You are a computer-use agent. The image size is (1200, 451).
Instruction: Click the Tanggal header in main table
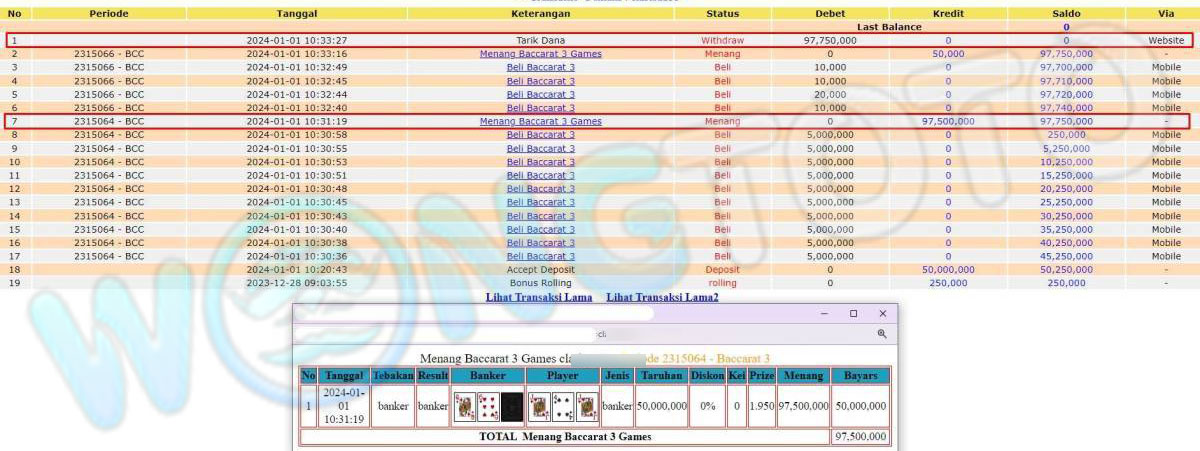297,14
